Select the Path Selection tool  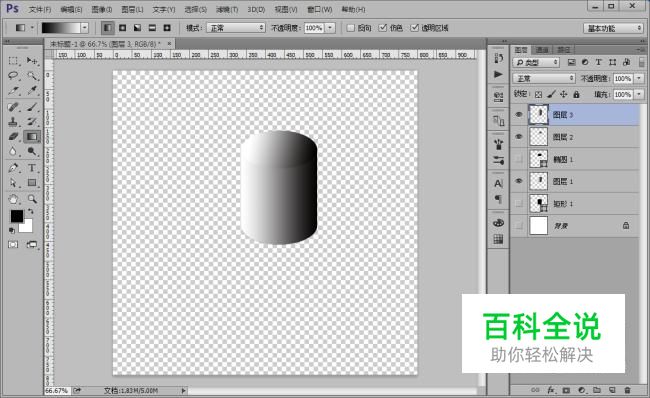pos(13,182)
